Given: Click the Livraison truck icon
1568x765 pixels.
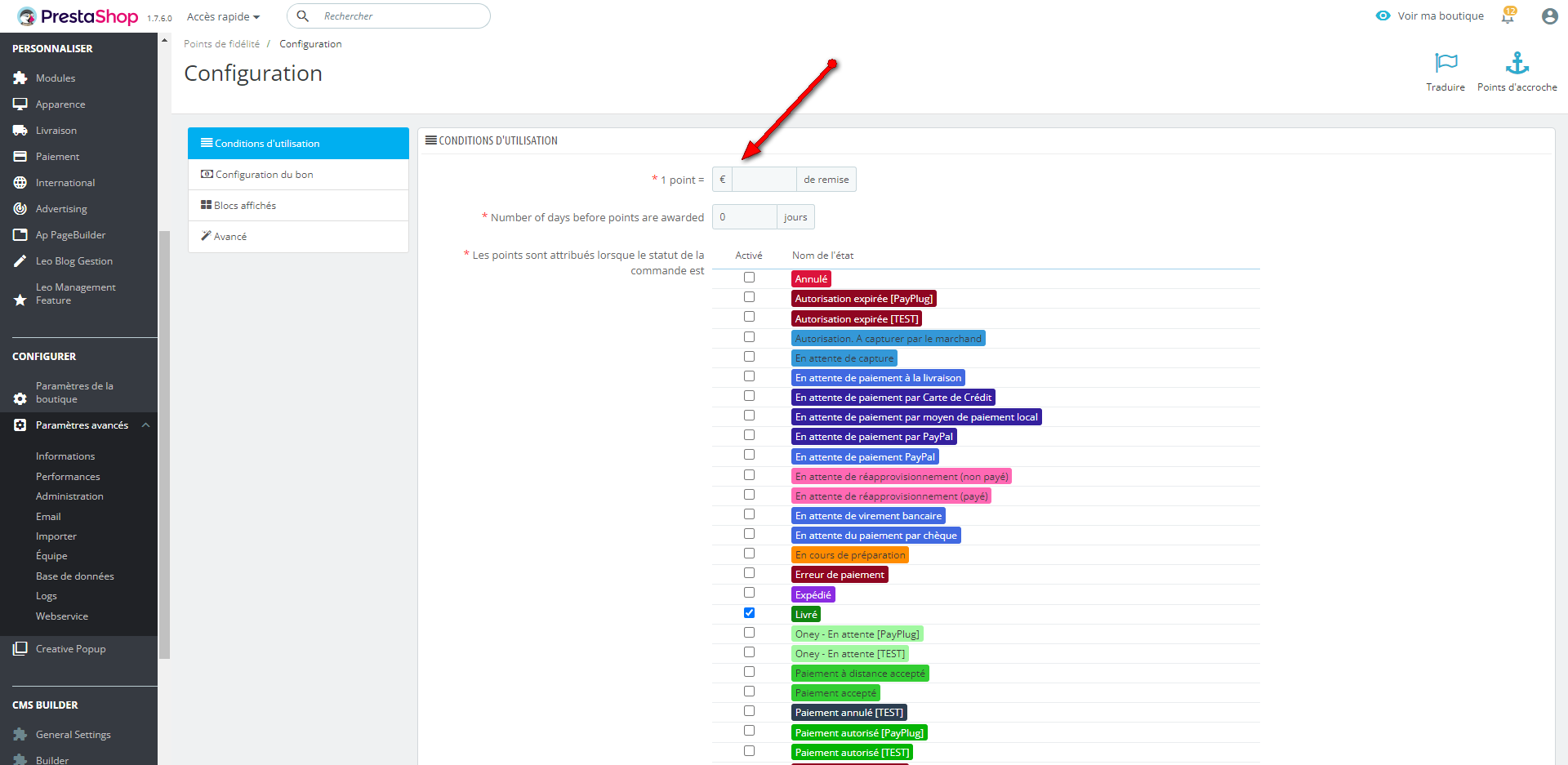Looking at the screenshot, I should [x=20, y=131].
